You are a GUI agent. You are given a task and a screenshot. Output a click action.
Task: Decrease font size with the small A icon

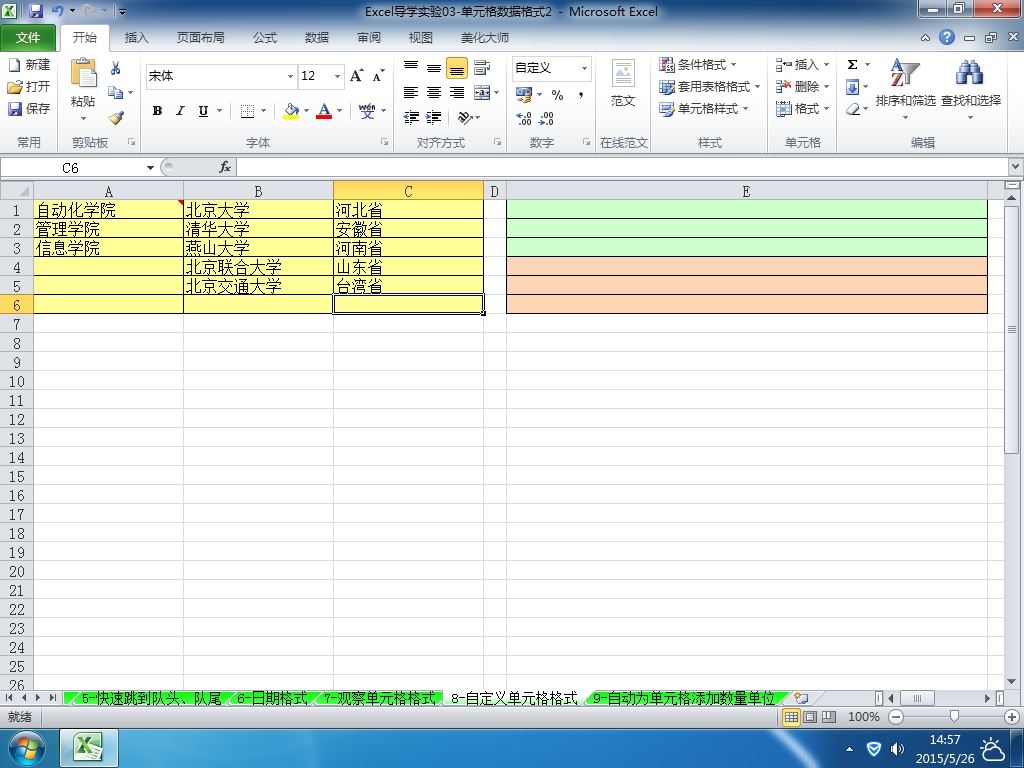tap(378, 76)
